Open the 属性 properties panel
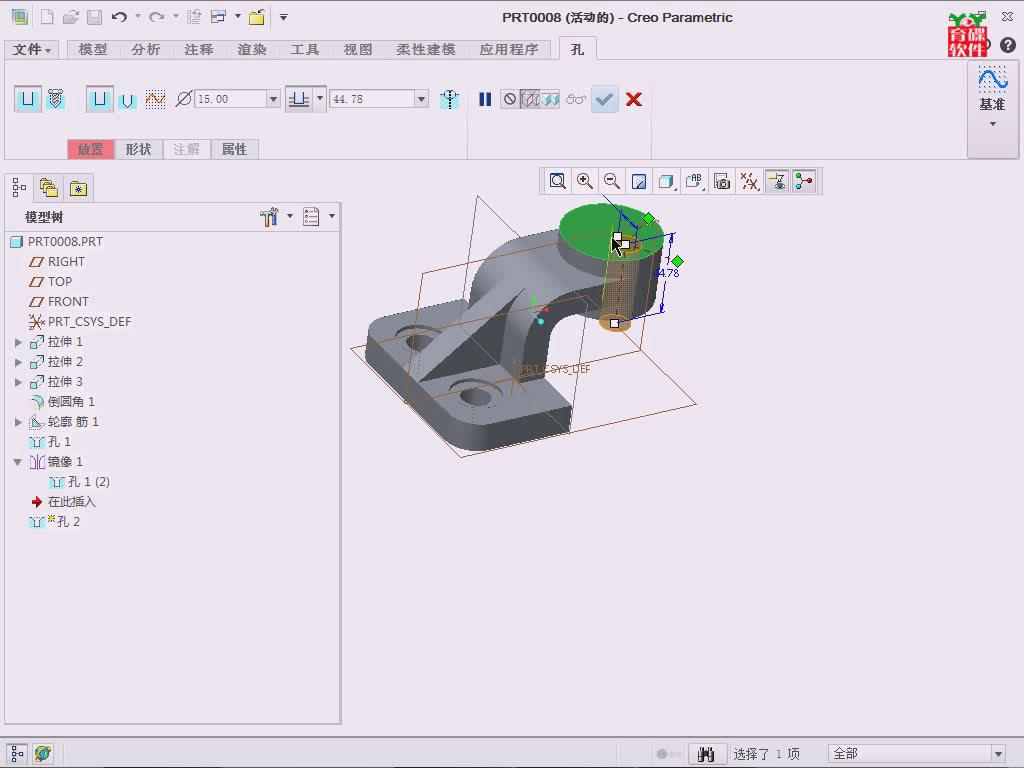Viewport: 1024px width, 768px height. [x=234, y=150]
